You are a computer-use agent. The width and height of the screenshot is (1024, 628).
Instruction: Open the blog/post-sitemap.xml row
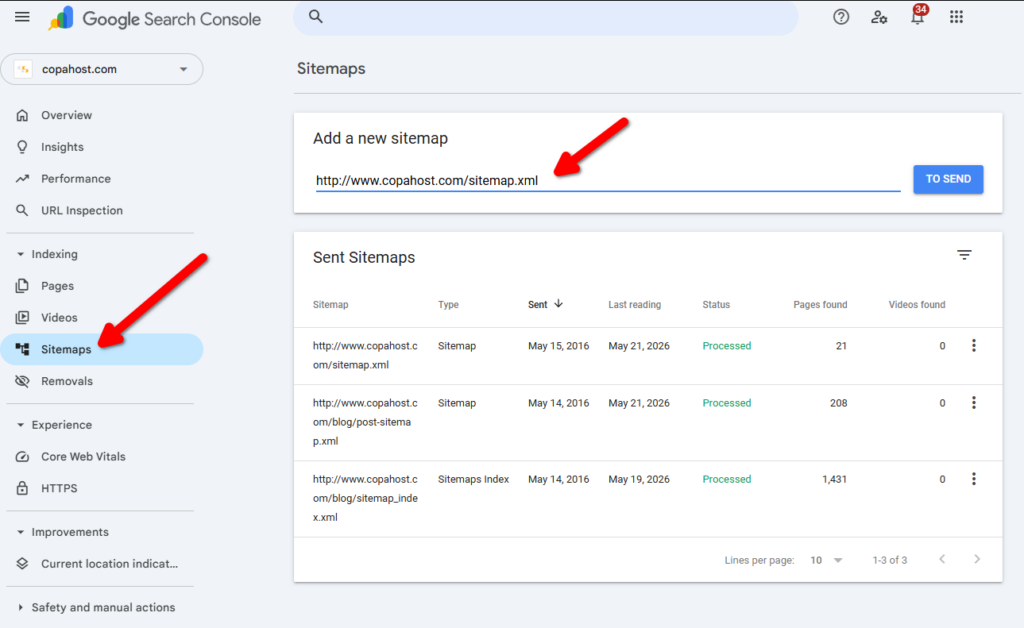pos(648,422)
